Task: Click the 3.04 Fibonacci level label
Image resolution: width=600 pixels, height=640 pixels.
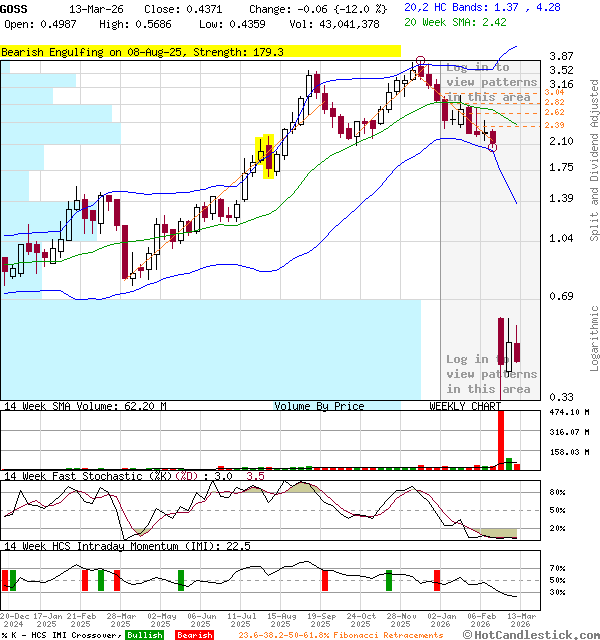Action: [554, 92]
